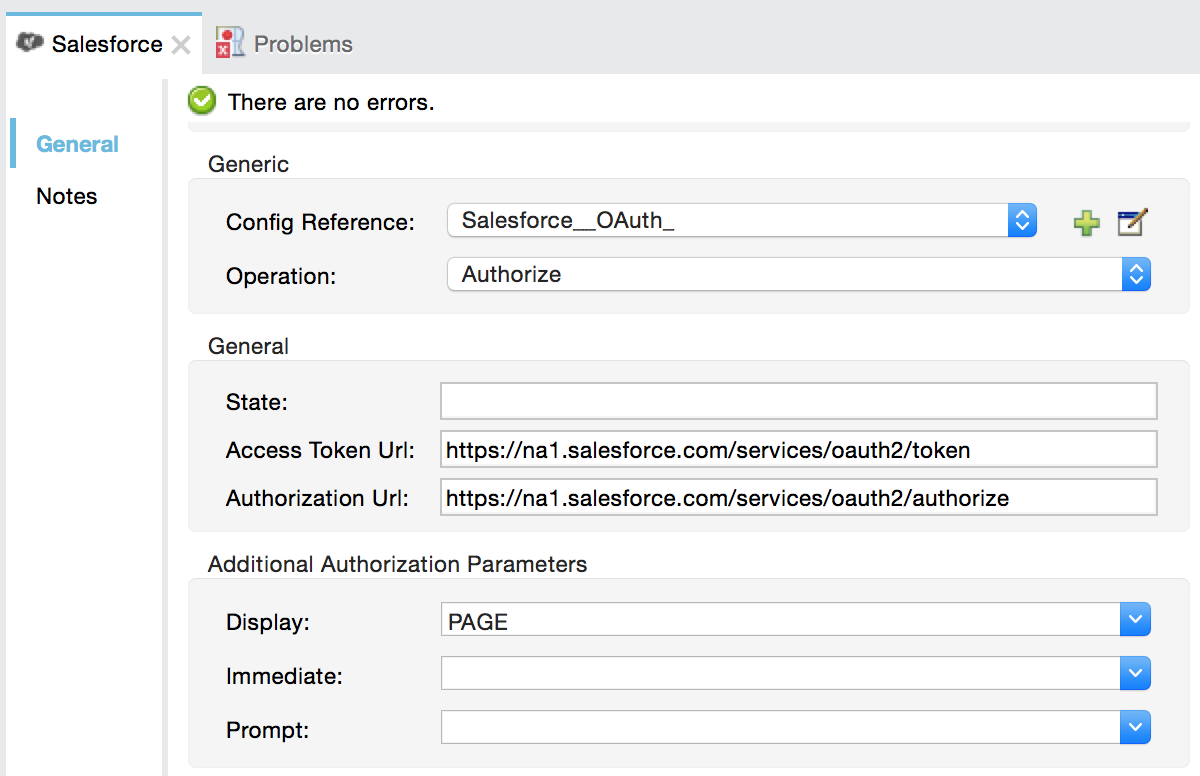Select Notes in the left sidebar
Image resolution: width=1200 pixels, height=776 pixels.
[66, 196]
